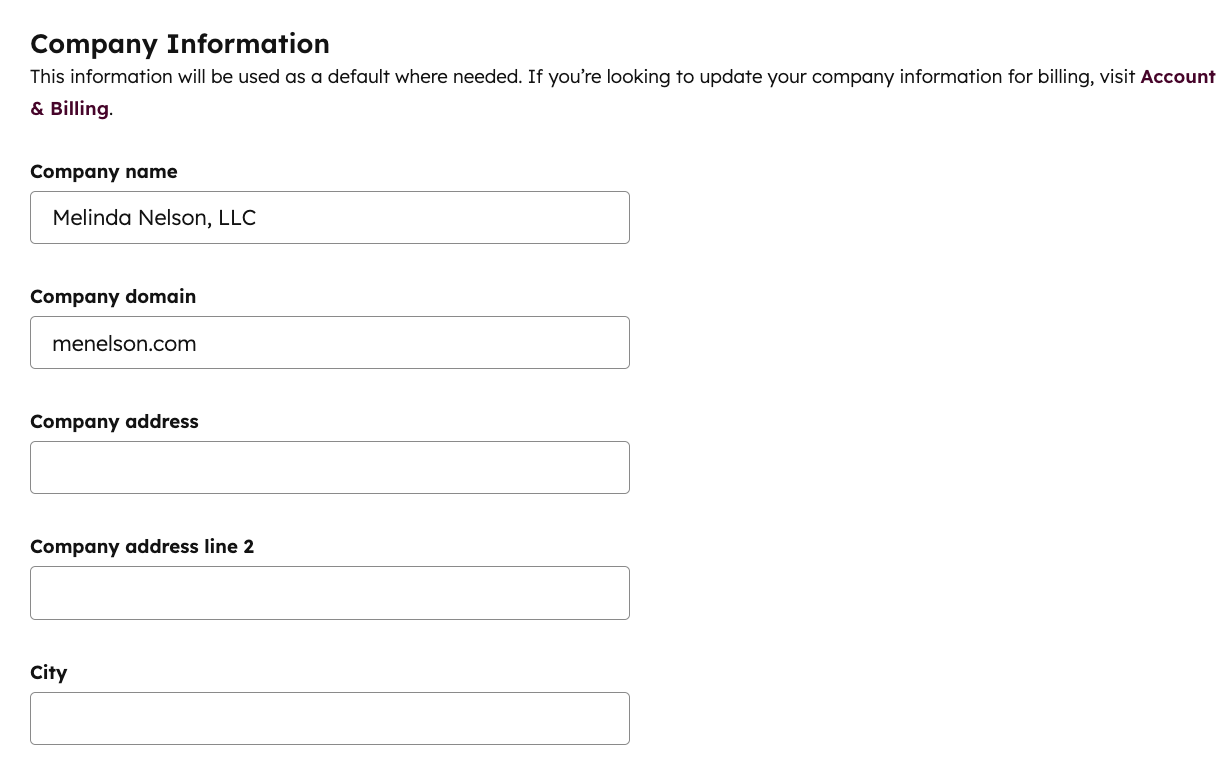Screen dimensions: 1226x776
Task: Click the descriptive paragraph below the heading
Action: [585, 76]
